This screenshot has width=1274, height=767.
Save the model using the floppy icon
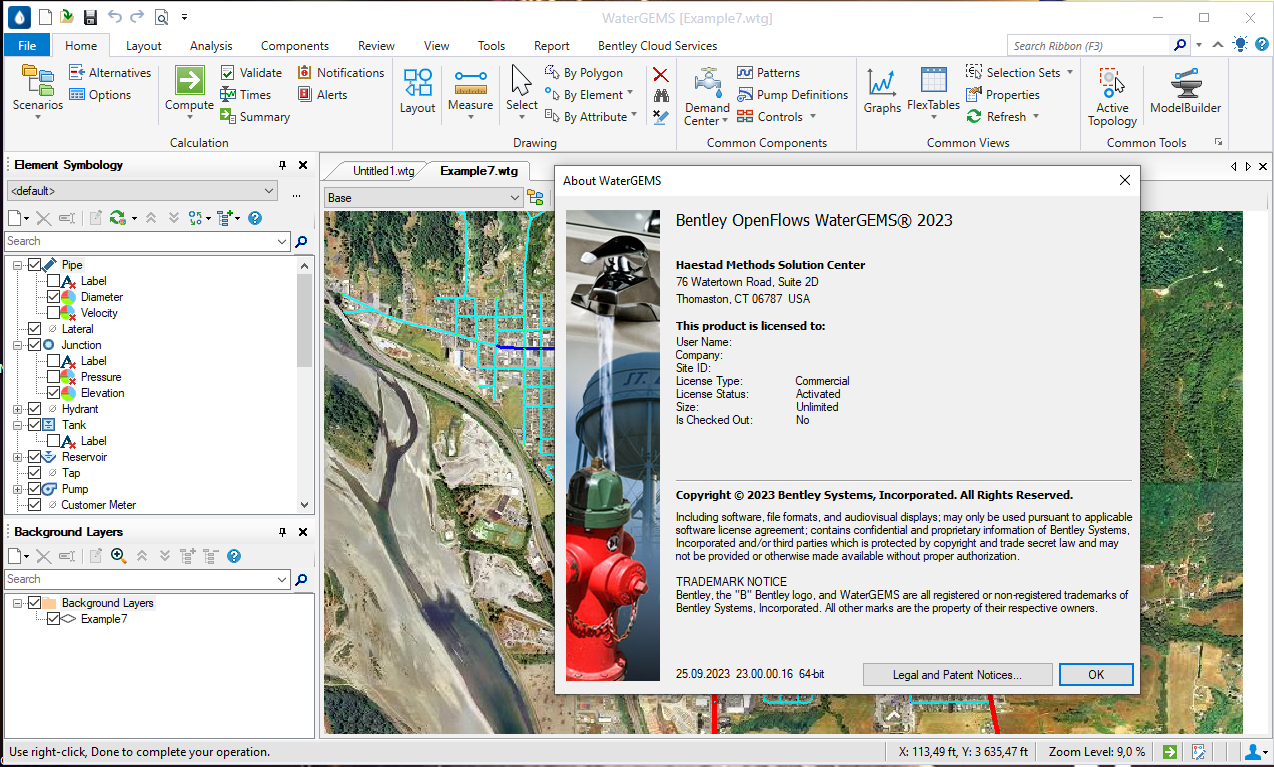[90, 17]
